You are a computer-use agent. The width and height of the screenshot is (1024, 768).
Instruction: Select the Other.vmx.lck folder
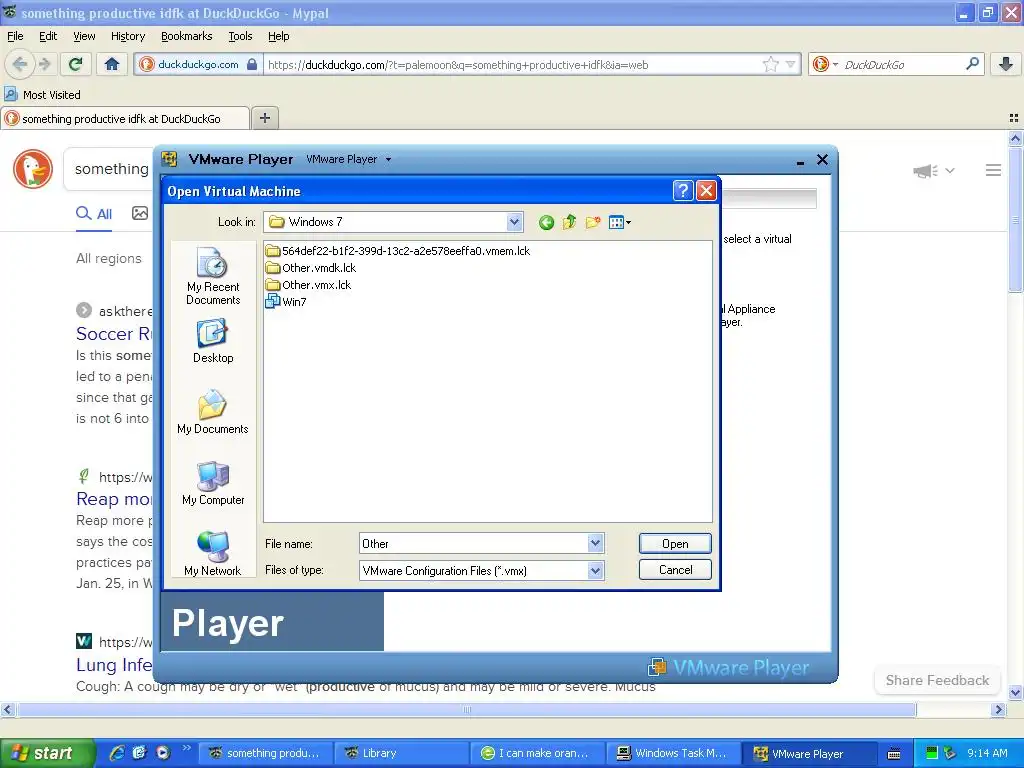pyautogui.click(x=308, y=285)
